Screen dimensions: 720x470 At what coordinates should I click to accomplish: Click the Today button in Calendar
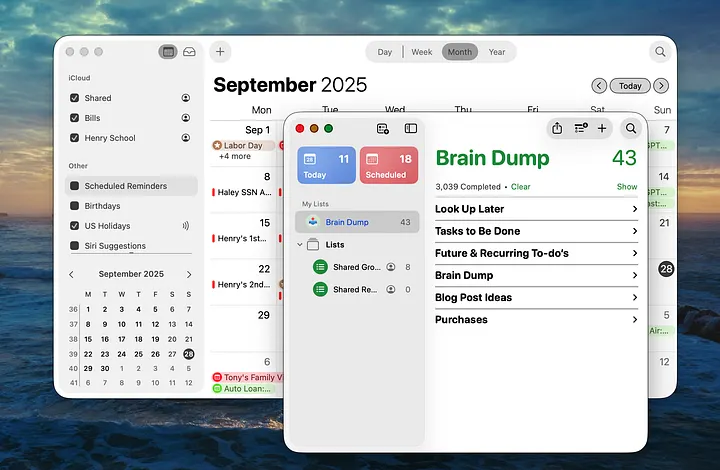[x=630, y=86]
